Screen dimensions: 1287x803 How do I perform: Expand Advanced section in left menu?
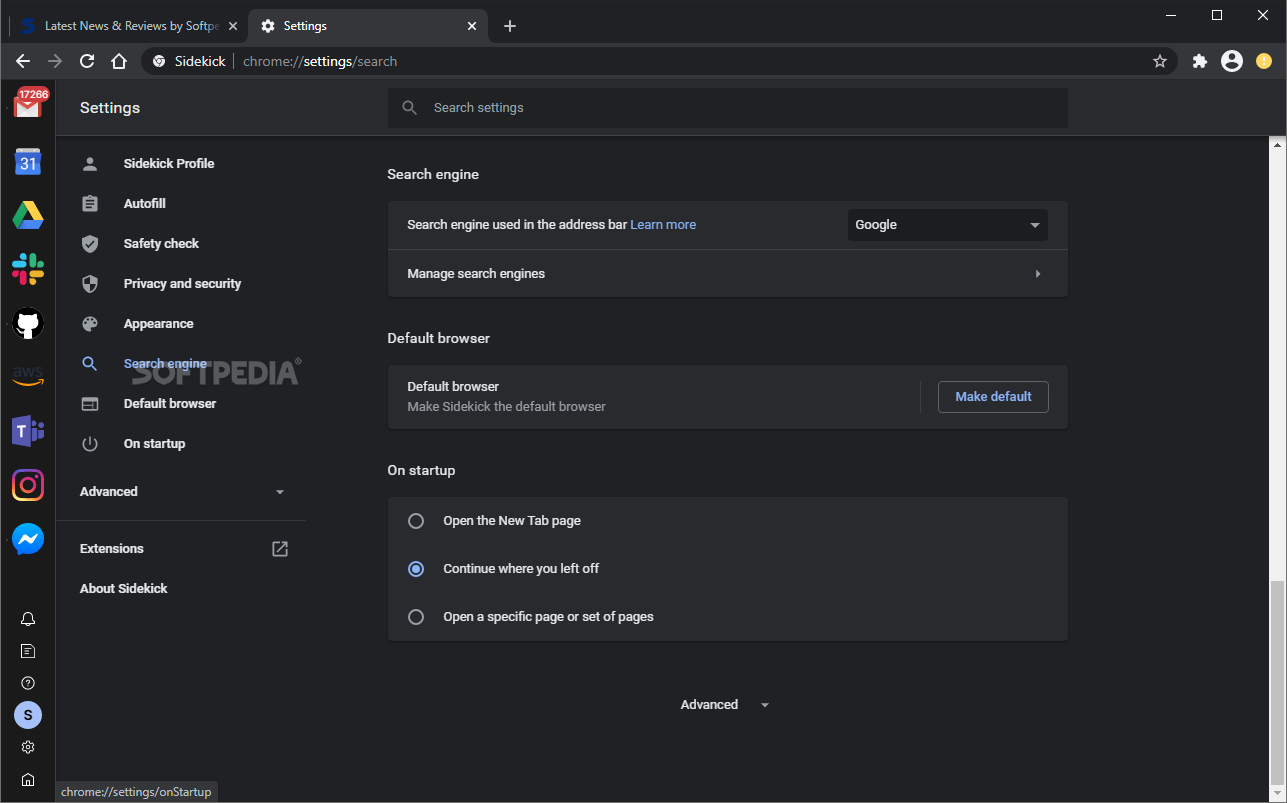pyautogui.click(x=182, y=492)
